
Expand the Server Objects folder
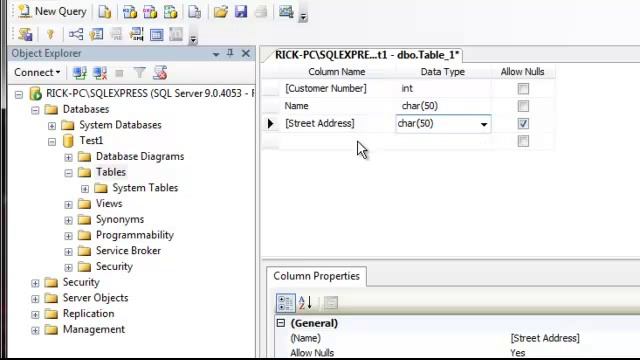[x=35, y=299]
